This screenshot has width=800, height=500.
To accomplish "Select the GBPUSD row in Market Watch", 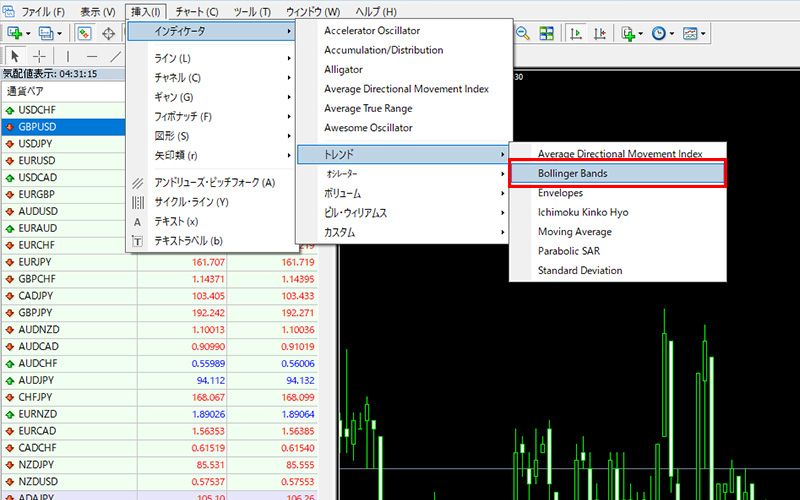I will coord(38,127).
